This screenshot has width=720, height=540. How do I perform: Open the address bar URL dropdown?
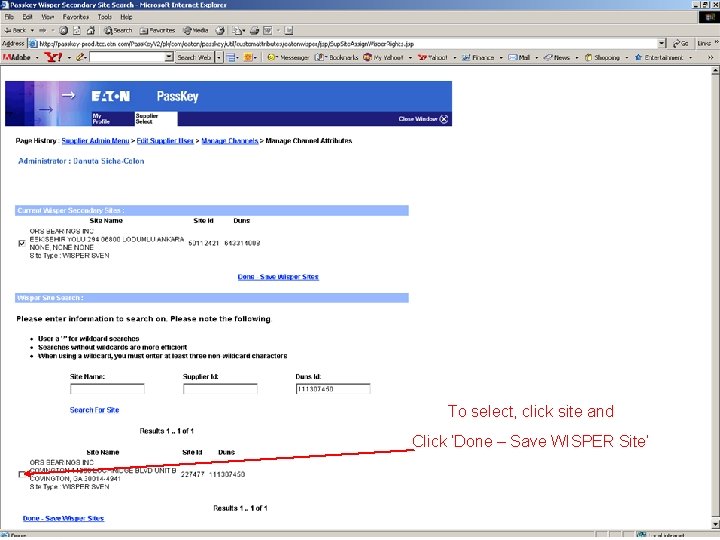(x=662, y=44)
